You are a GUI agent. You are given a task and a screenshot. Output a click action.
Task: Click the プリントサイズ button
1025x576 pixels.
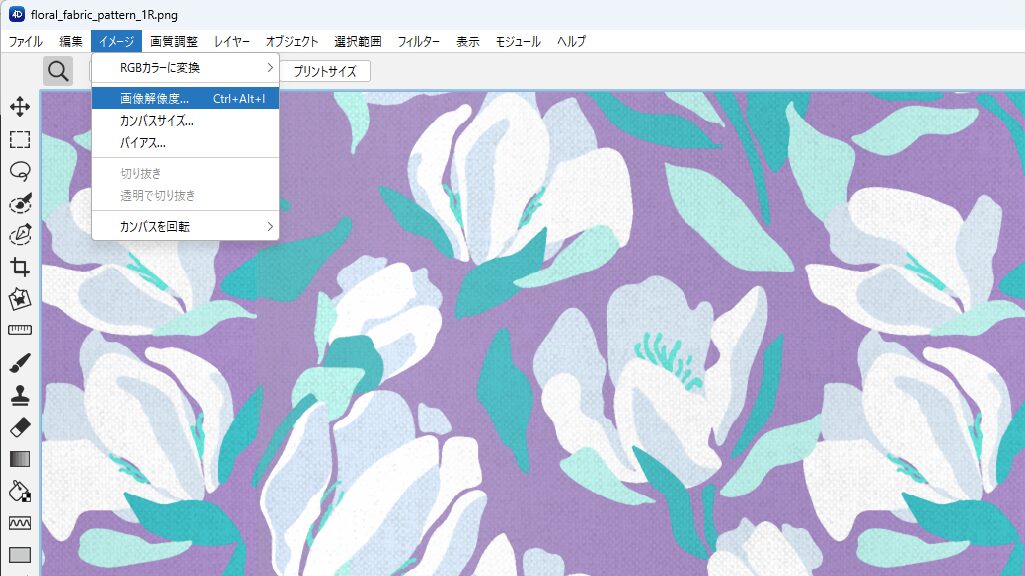click(x=325, y=71)
